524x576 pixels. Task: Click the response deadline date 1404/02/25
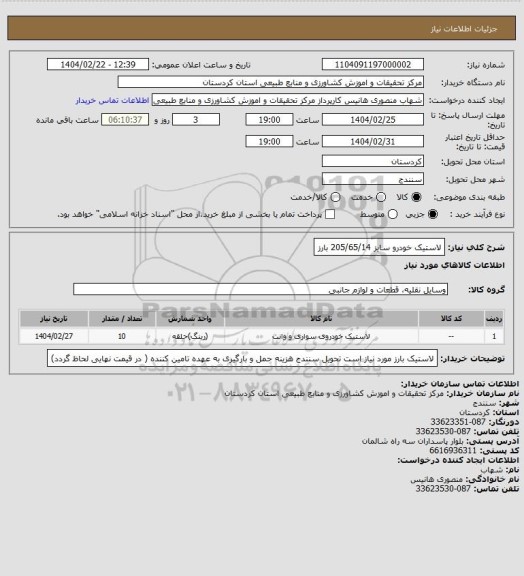[373, 120]
